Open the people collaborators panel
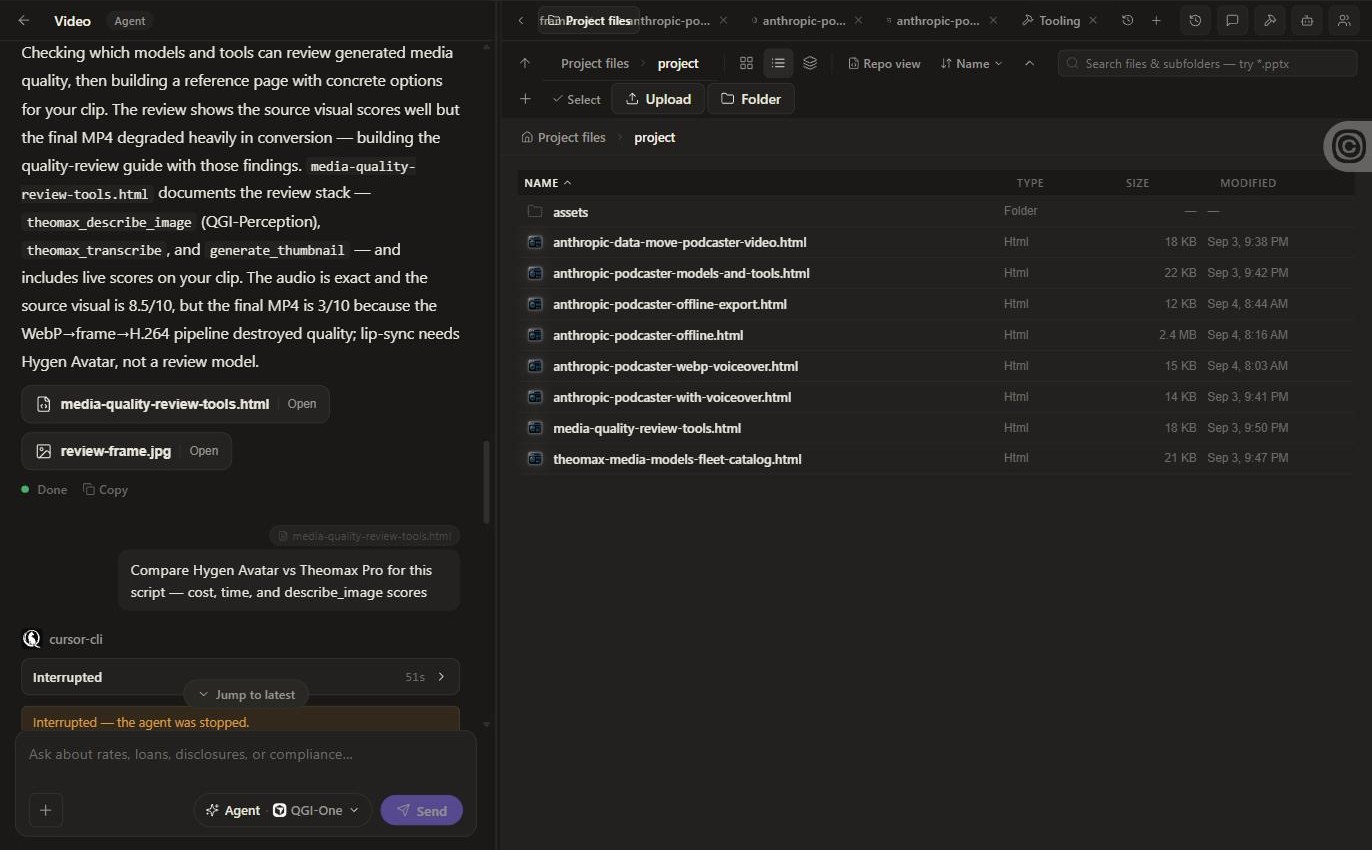 (1343, 21)
